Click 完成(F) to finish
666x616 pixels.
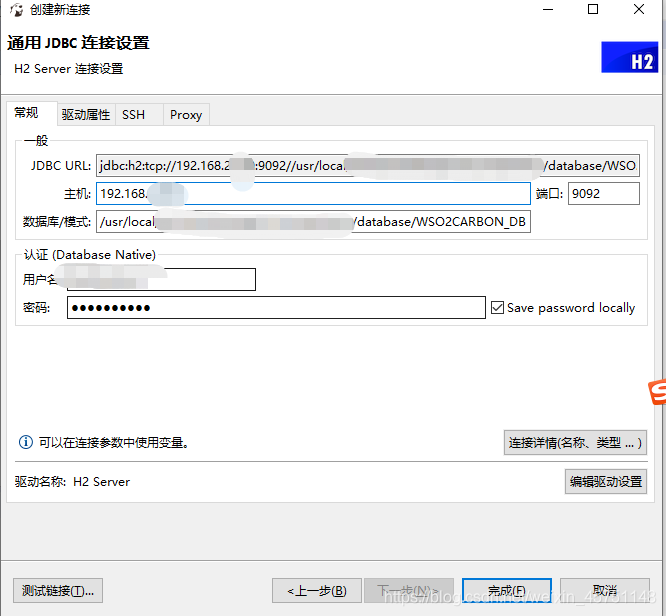point(507,591)
